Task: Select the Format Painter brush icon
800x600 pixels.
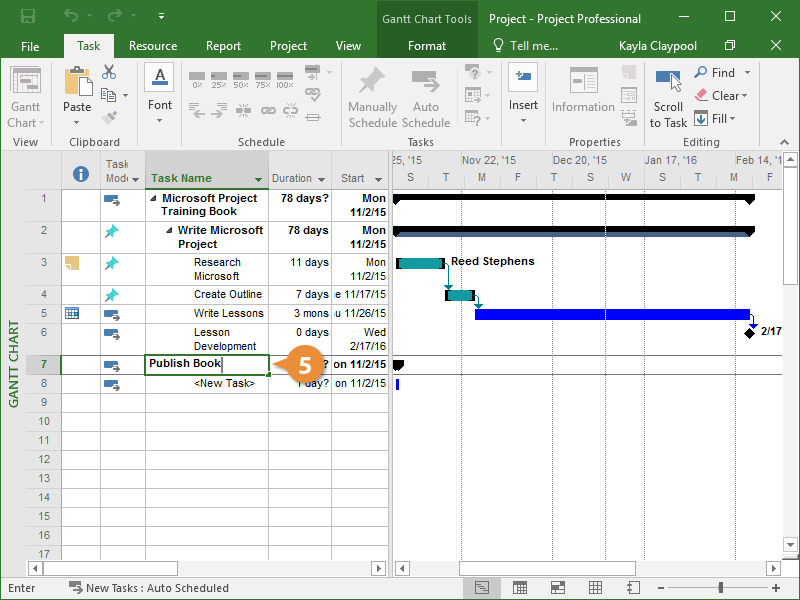Action: (109, 118)
